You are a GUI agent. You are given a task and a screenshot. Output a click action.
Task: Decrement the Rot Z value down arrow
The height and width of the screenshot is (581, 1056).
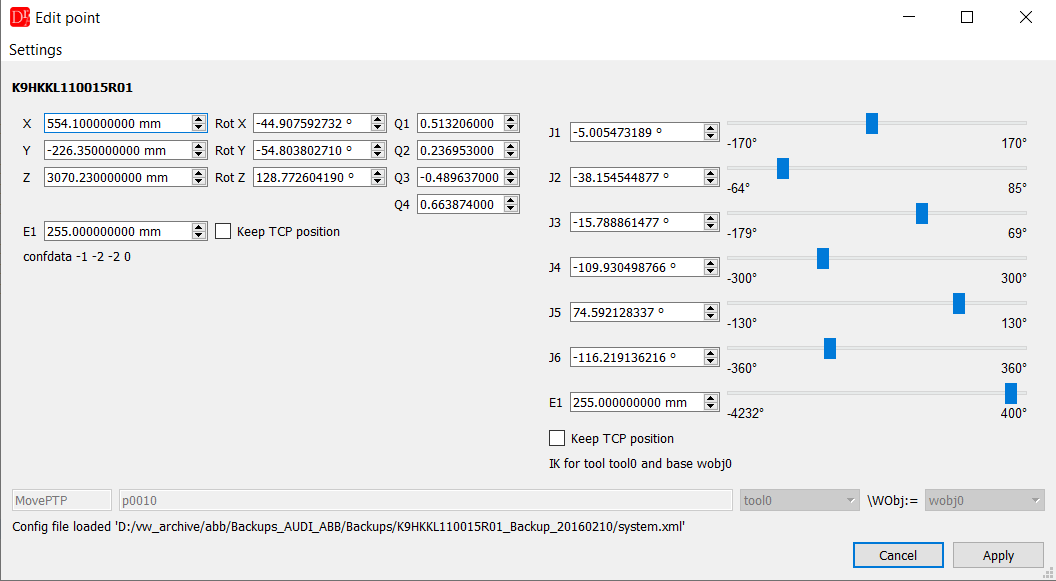(378, 182)
